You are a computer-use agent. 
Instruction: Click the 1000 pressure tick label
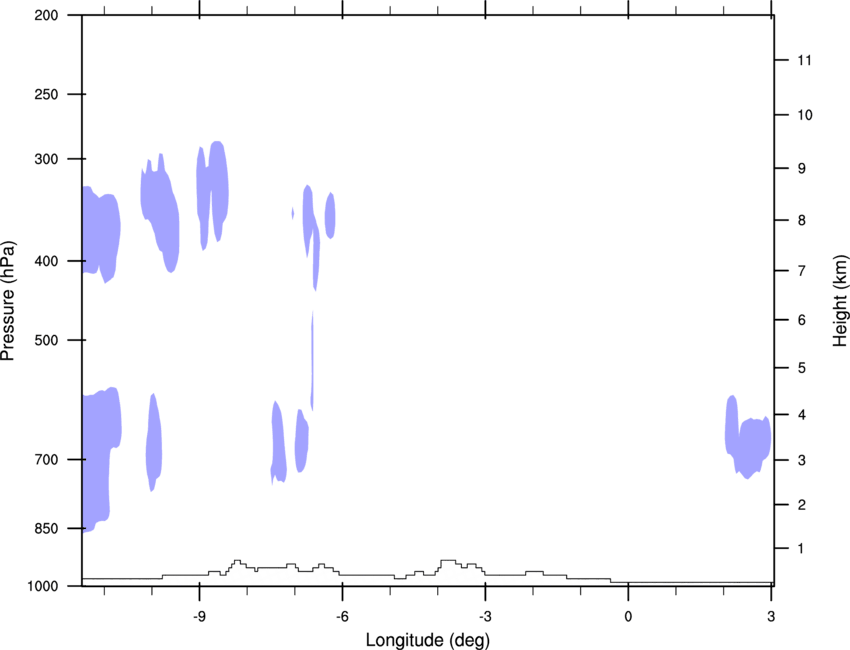tap(43, 586)
